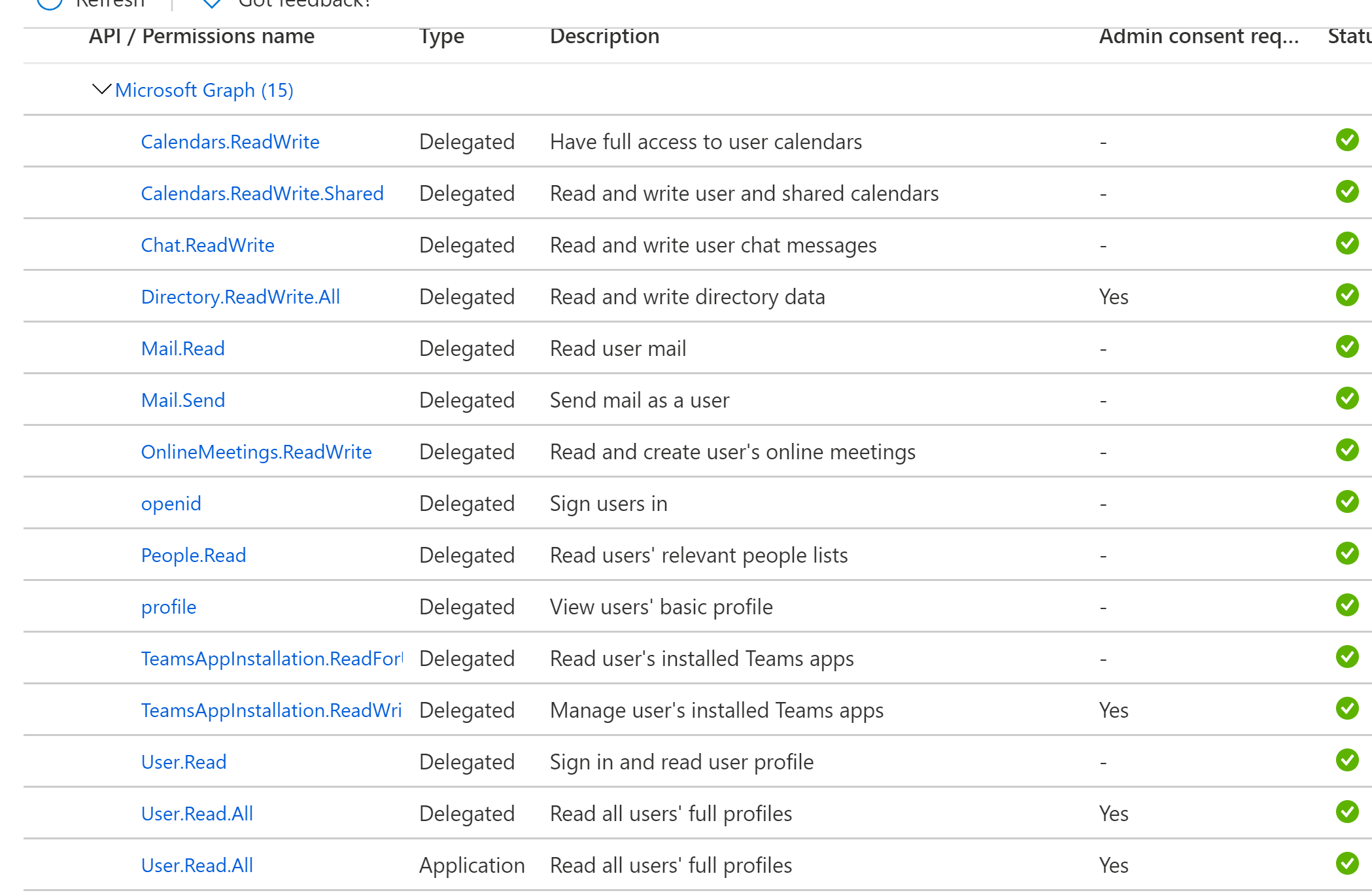Select 'Have full access to user calendars' description
Image resolution: width=1372 pixels, height=895 pixels.
tap(706, 141)
